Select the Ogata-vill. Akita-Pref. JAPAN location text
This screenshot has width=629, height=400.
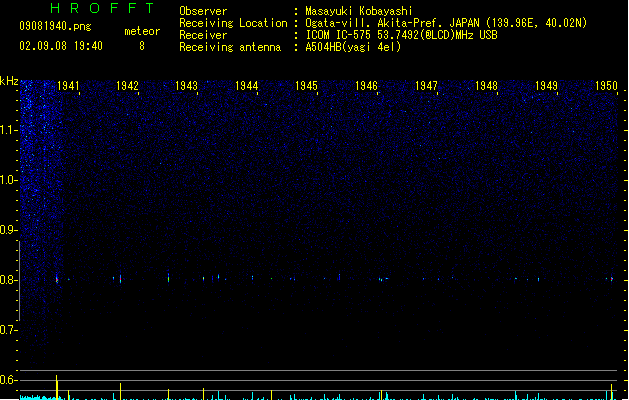(x=446, y=23)
